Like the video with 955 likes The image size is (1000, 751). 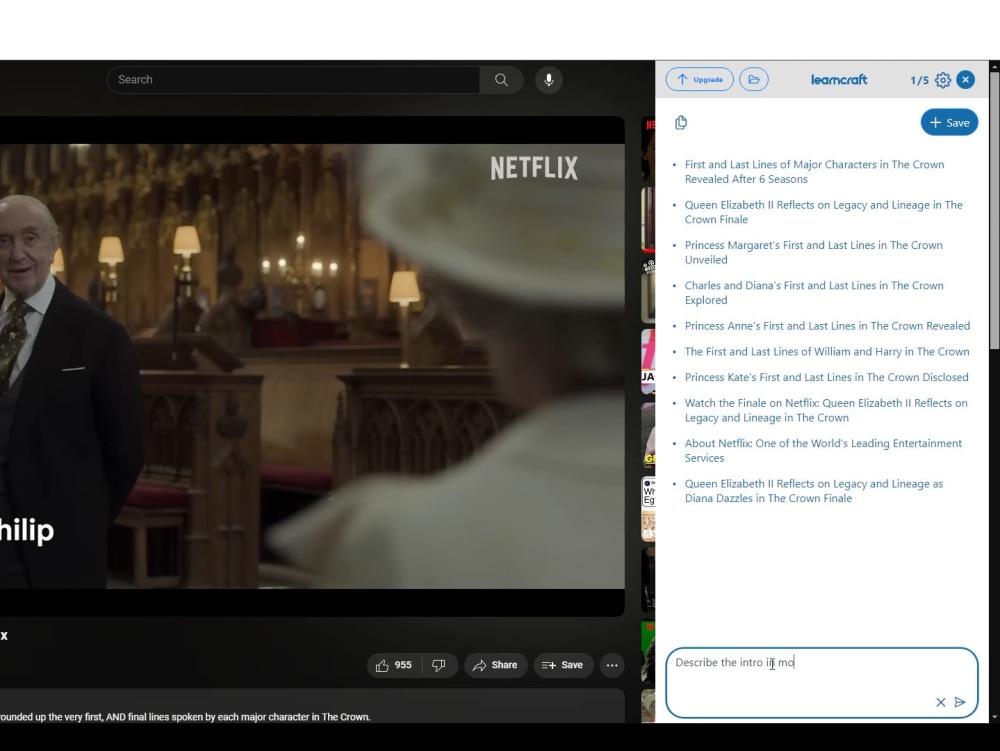point(393,665)
